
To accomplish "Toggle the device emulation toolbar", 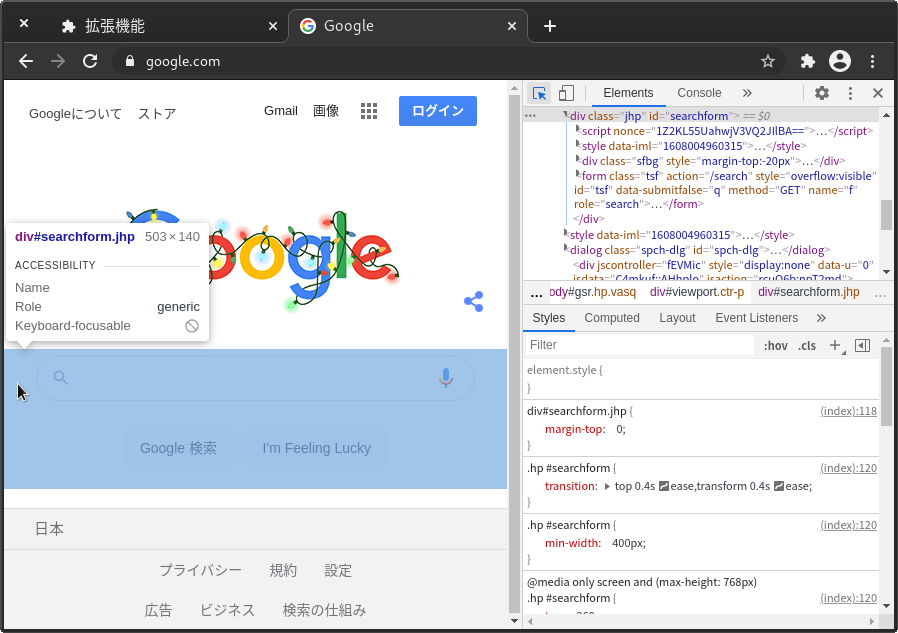I will click(566, 93).
